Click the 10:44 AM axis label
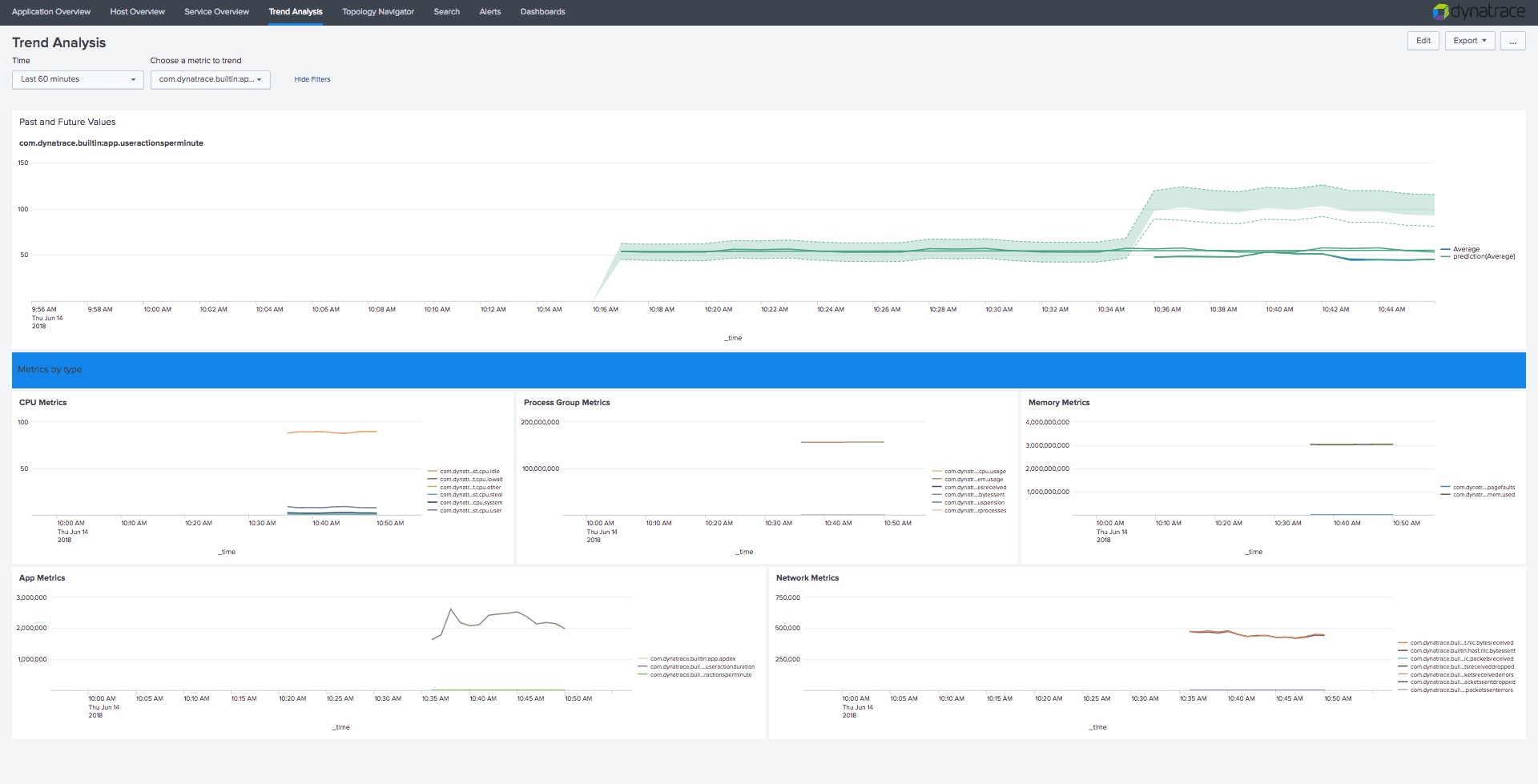The image size is (1538, 784). tap(1391, 309)
